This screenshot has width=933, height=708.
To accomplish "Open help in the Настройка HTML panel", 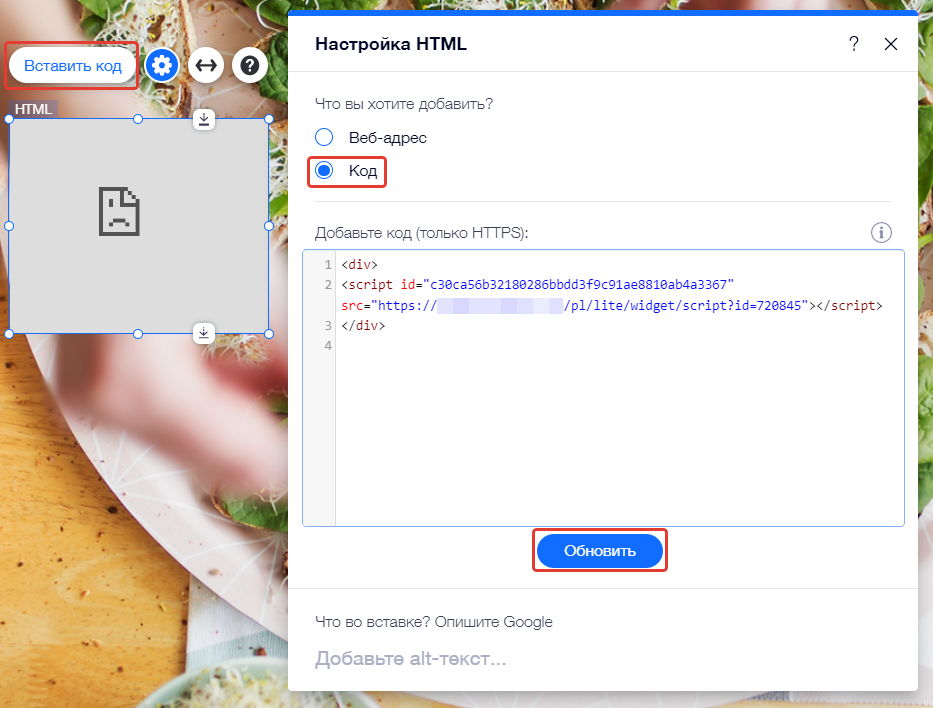I will pos(854,43).
